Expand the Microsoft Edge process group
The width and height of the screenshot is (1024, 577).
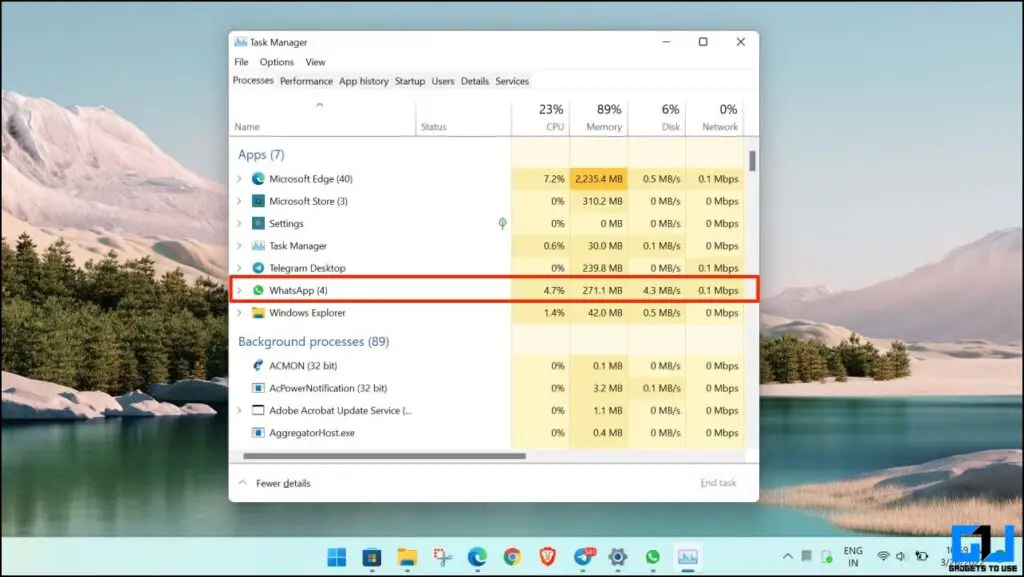point(240,178)
